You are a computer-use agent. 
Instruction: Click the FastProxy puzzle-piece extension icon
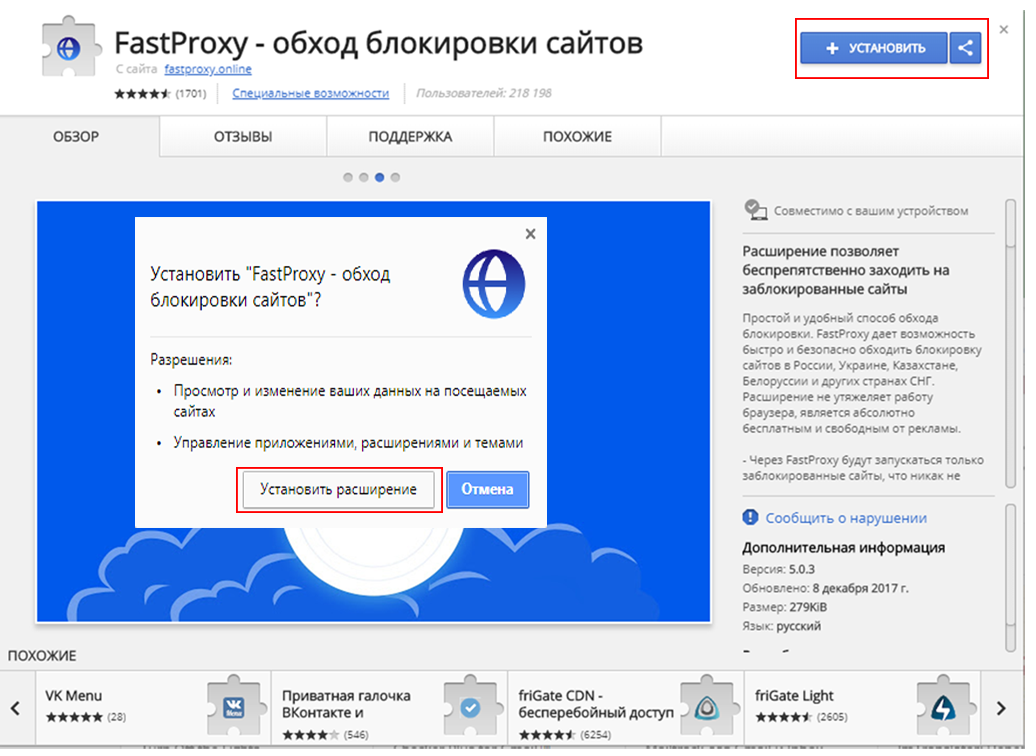[71, 47]
